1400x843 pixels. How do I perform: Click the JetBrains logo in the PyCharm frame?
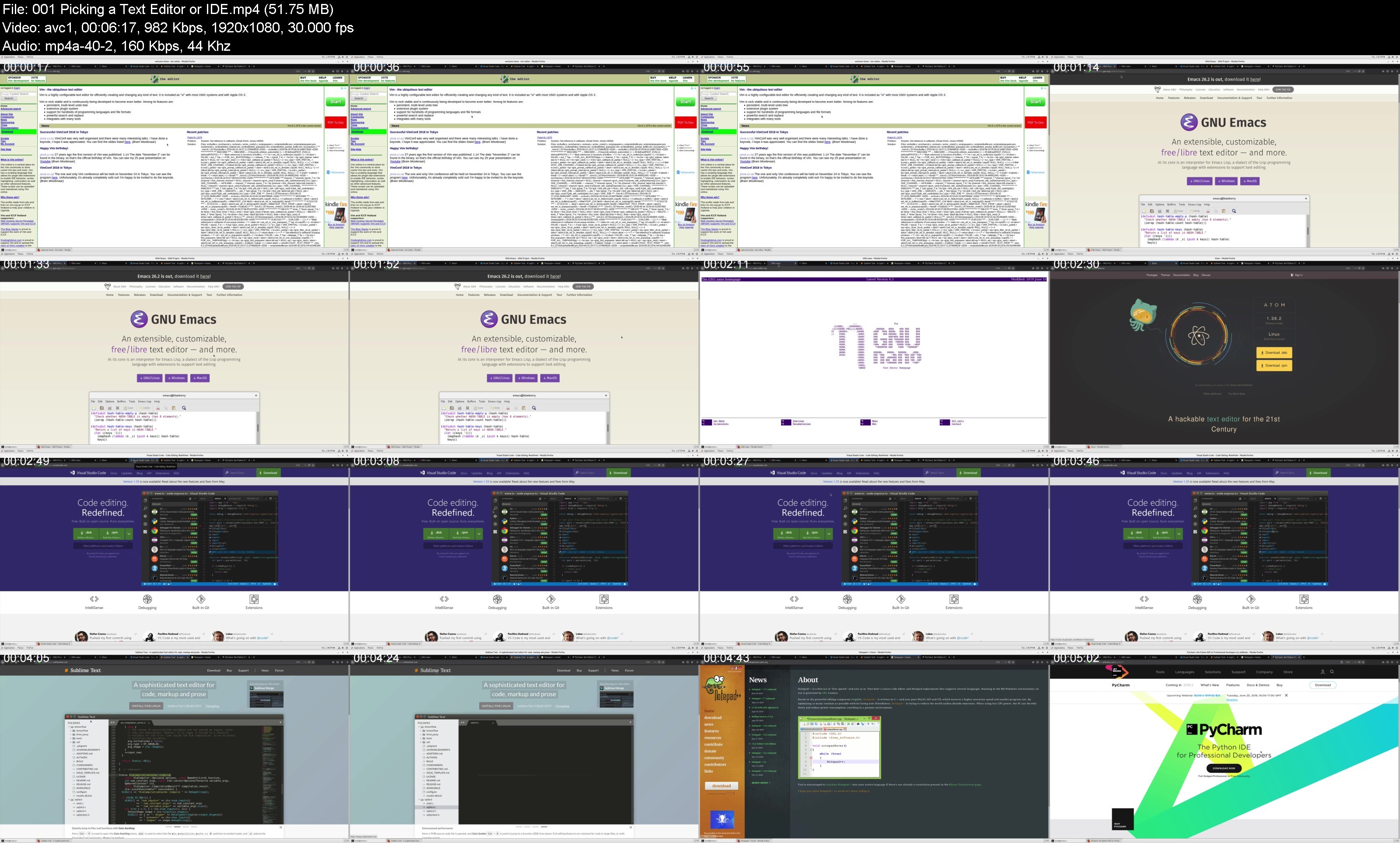(1116, 671)
